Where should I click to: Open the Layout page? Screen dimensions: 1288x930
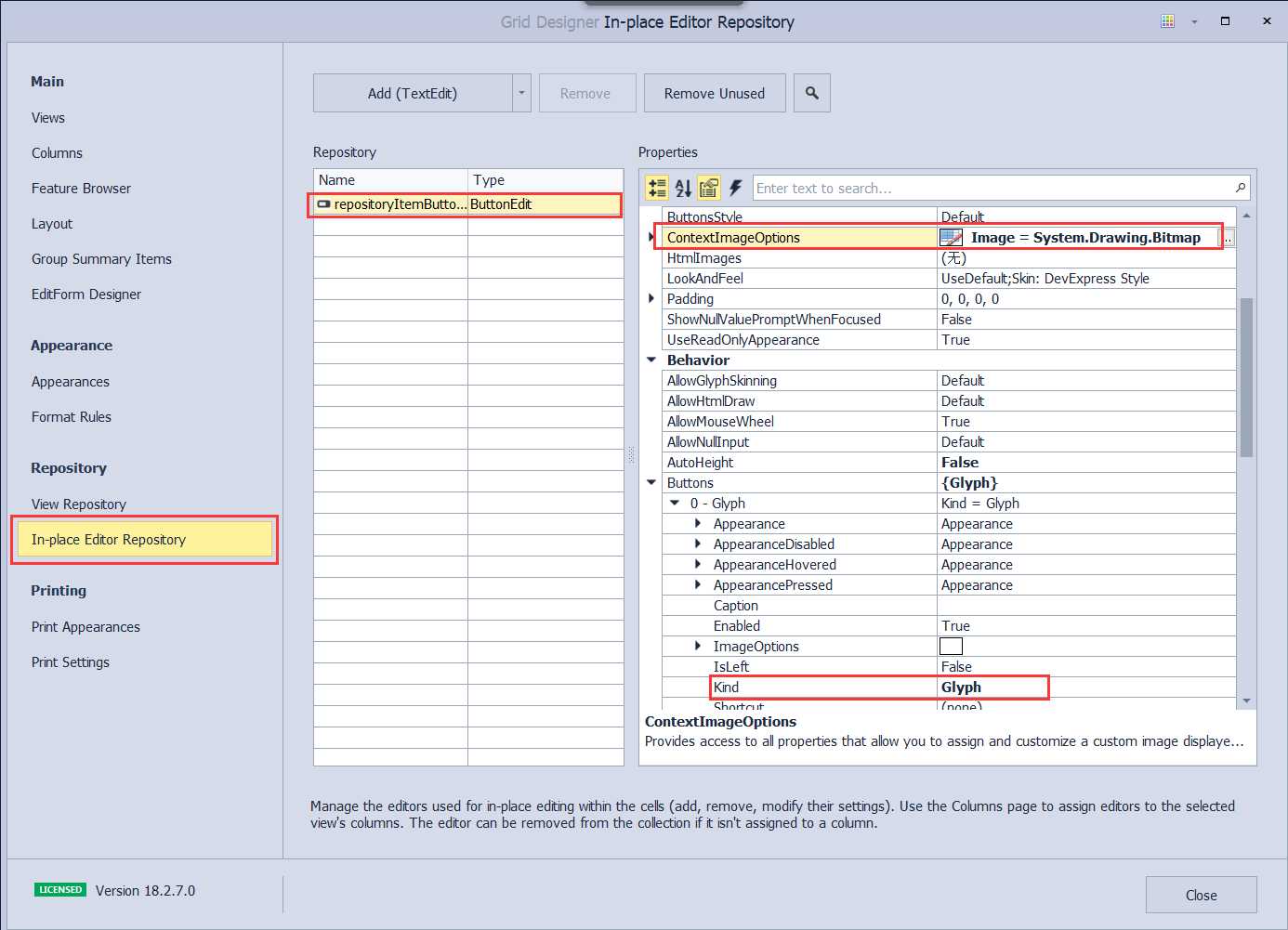pos(52,224)
